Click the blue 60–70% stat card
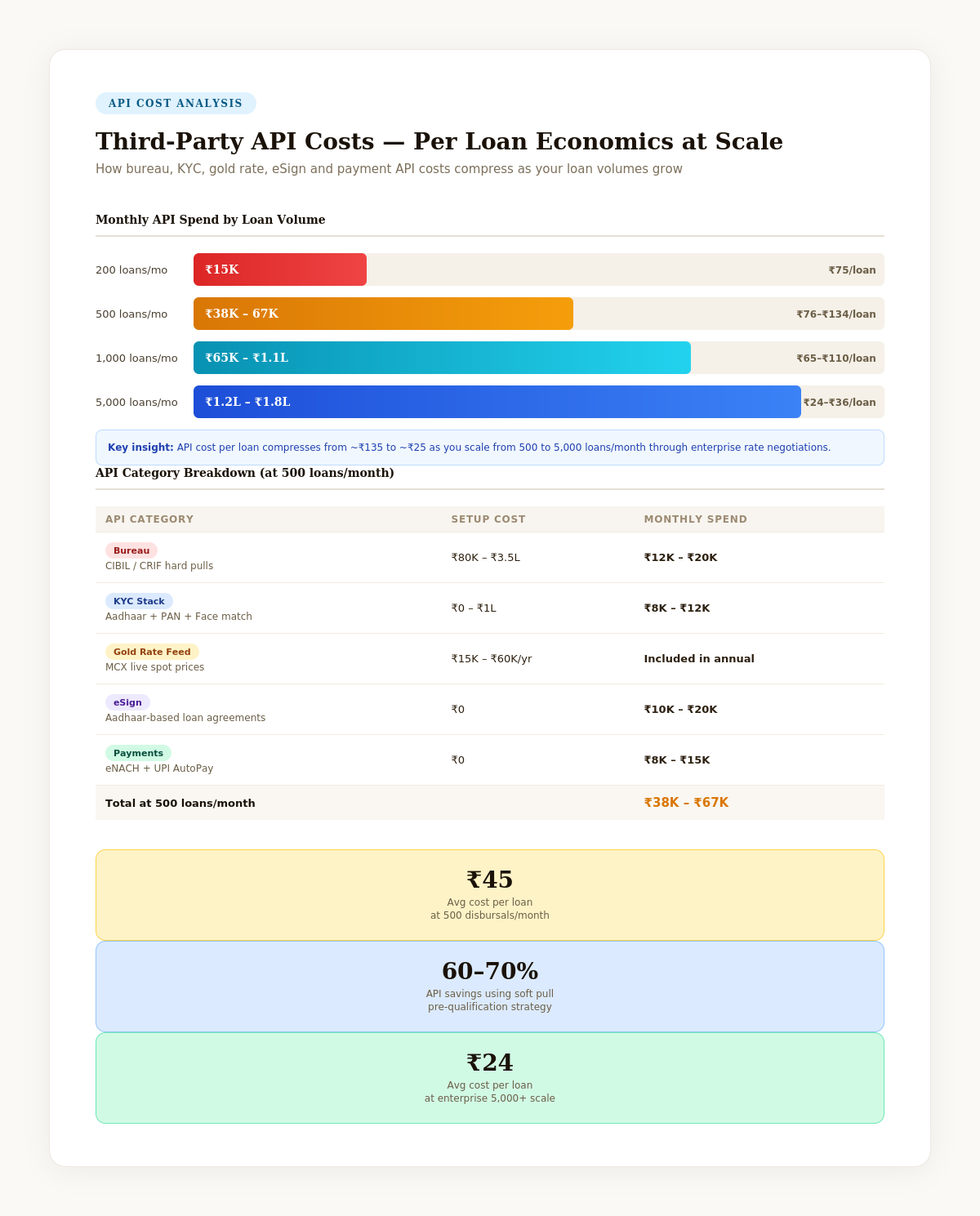This screenshot has width=980, height=1216. [x=490, y=987]
